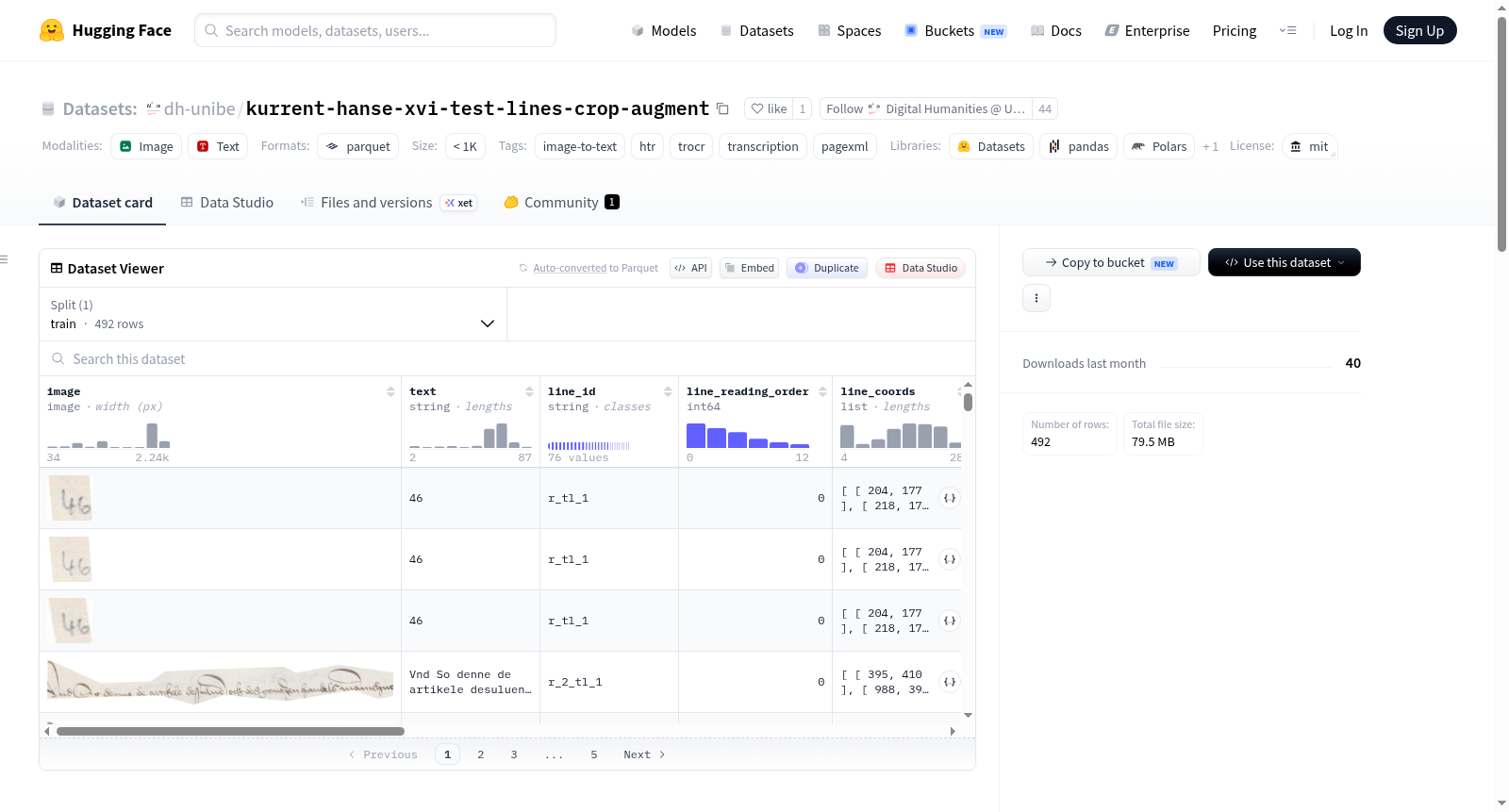Click sort icon on text column
Screen dimensions: 1509x812
(x=529, y=391)
